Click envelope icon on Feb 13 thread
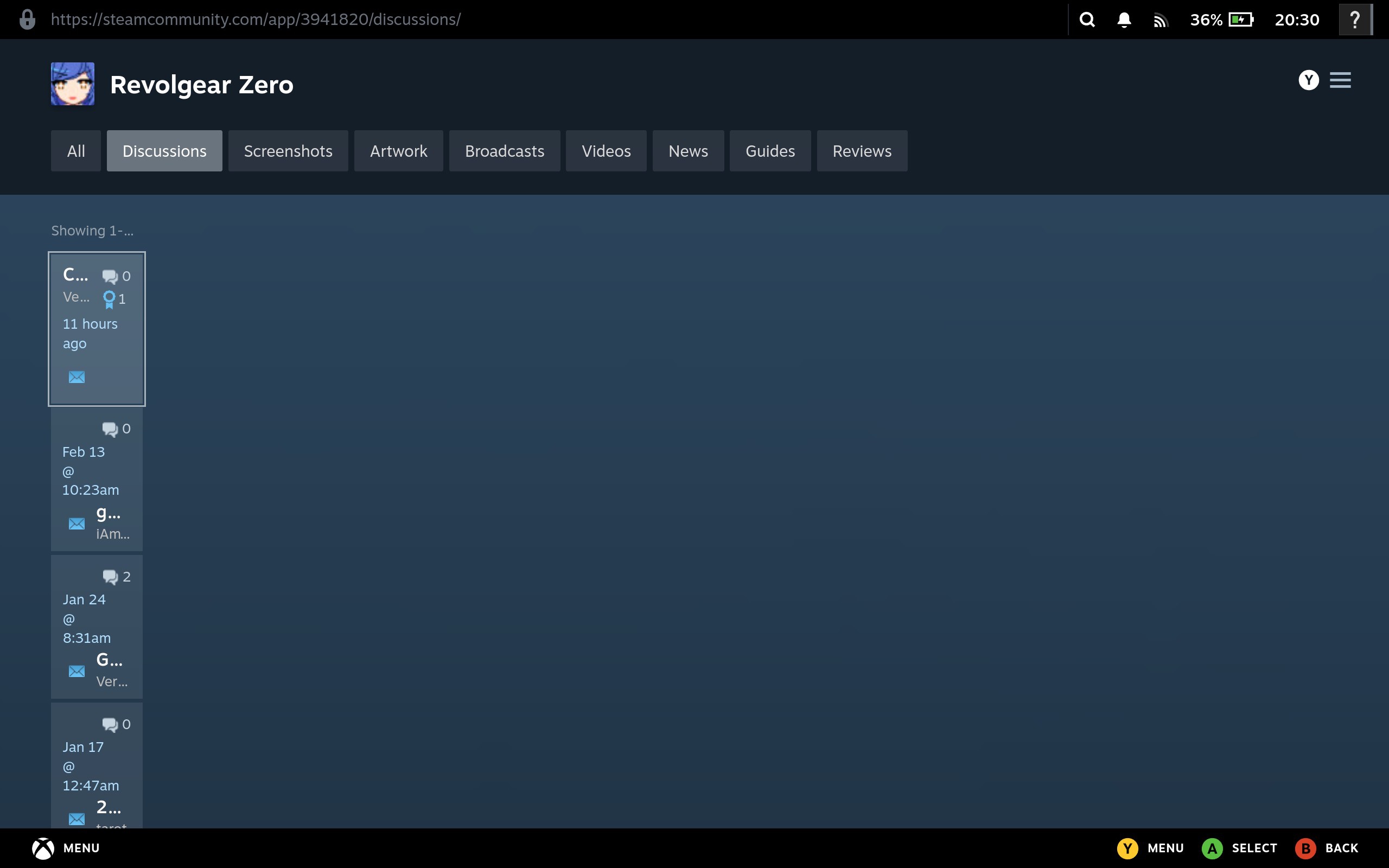Screen dimensions: 1389x868 (x=77, y=524)
